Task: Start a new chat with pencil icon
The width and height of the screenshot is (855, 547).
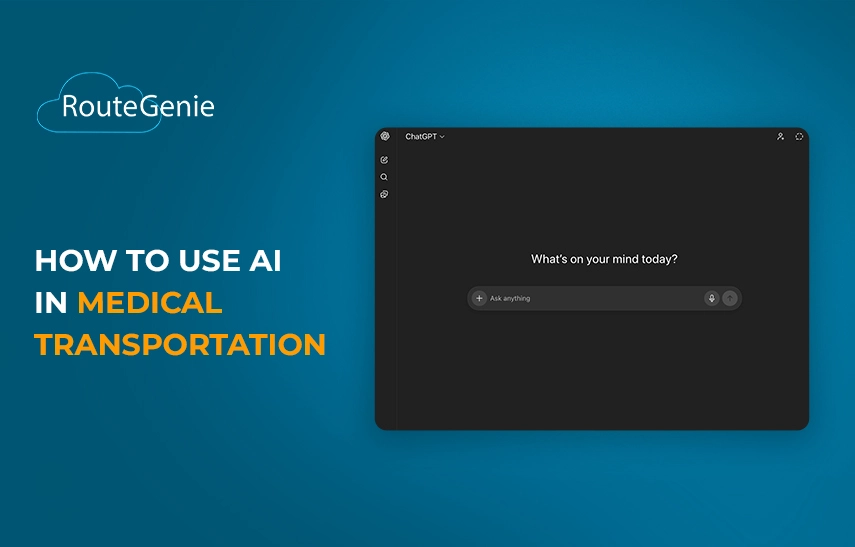Action: (x=384, y=160)
